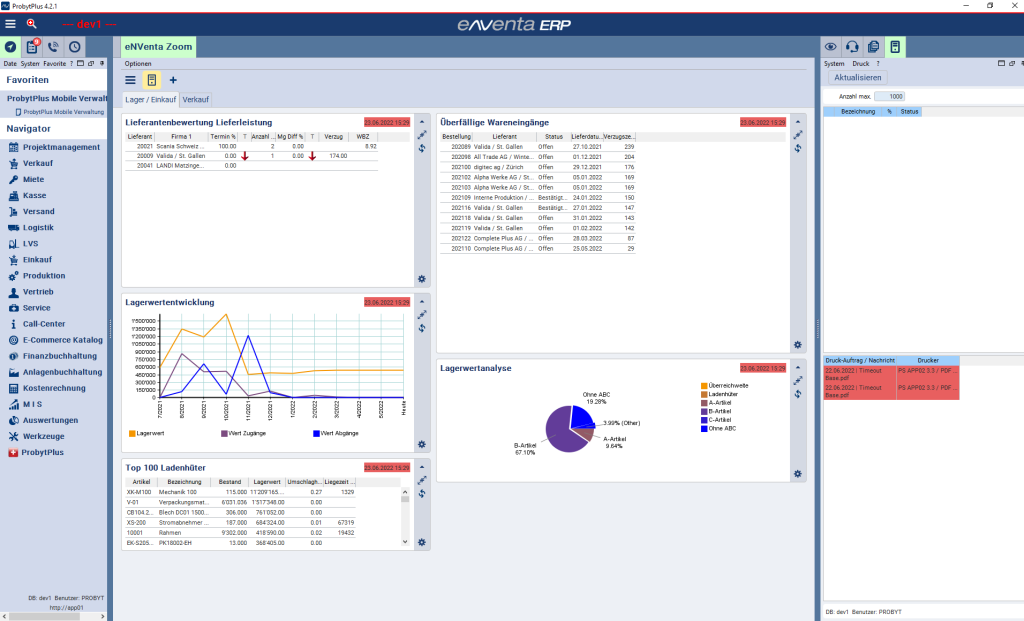Open the task list icon with red badge
The width and height of the screenshot is (1024, 621).
(x=32, y=47)
